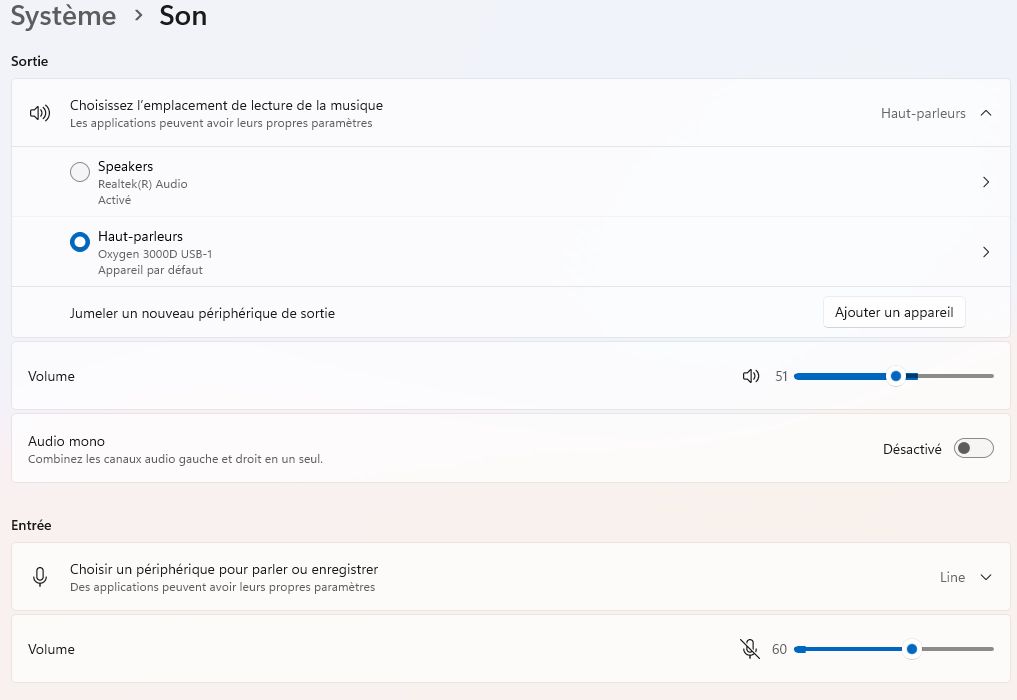Click the output volume slider handle

(896, 376)
